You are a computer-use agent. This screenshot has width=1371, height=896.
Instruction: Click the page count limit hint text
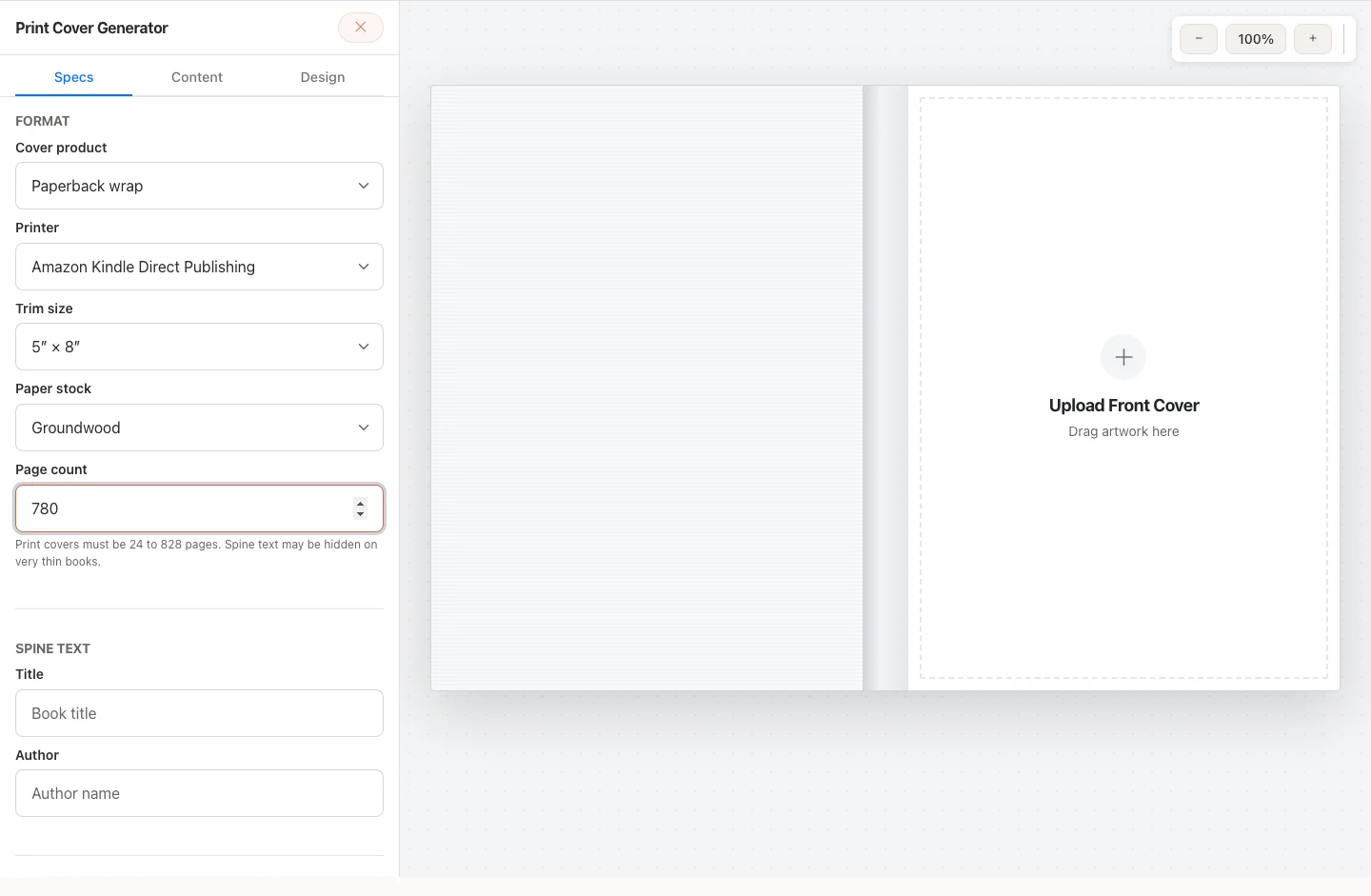[x=197, y=553]
